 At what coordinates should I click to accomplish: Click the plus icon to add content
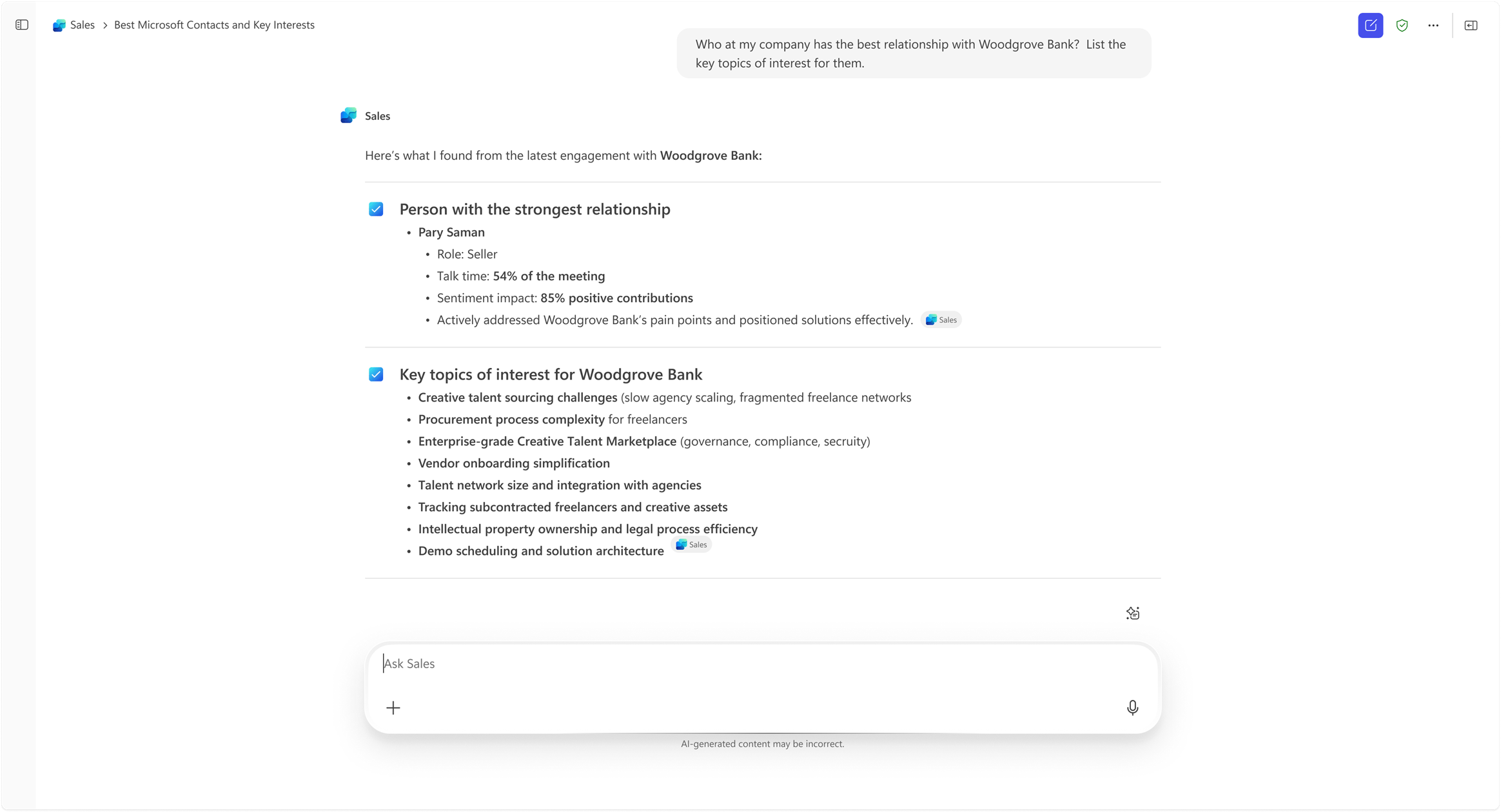pos(393,707)
